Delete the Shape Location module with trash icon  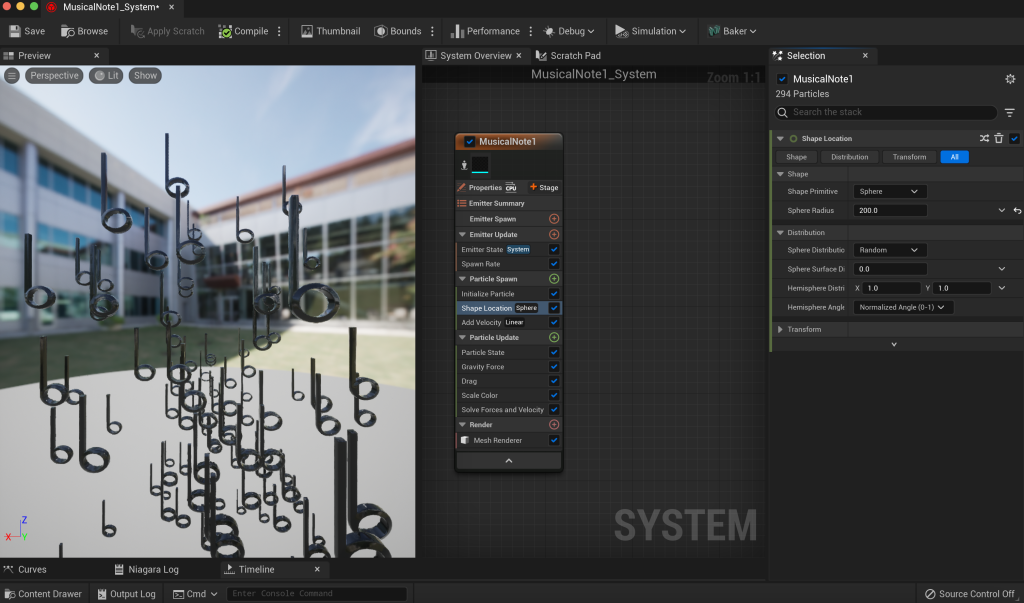pyautogui.click(x=998, y=139)
